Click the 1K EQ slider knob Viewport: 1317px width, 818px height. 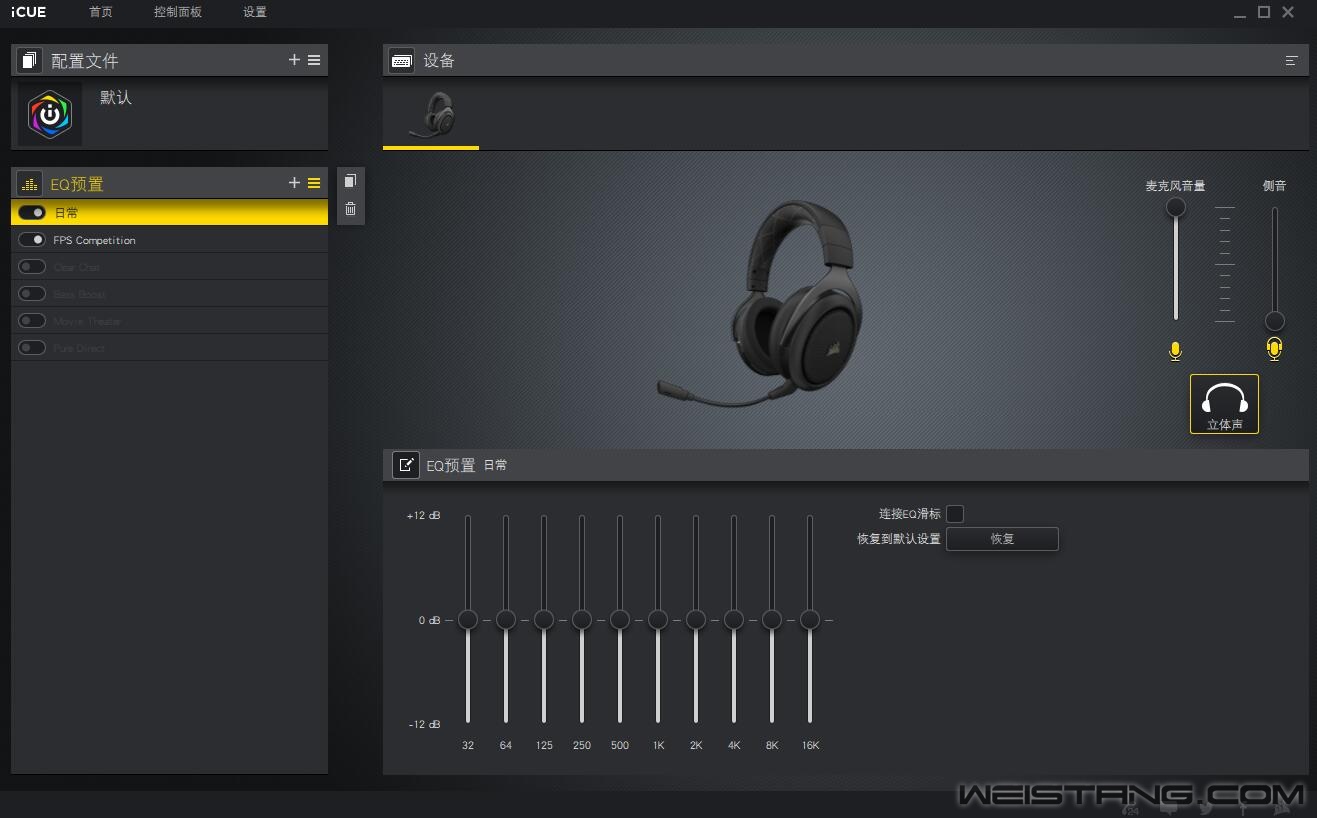(x=658, y=620)
